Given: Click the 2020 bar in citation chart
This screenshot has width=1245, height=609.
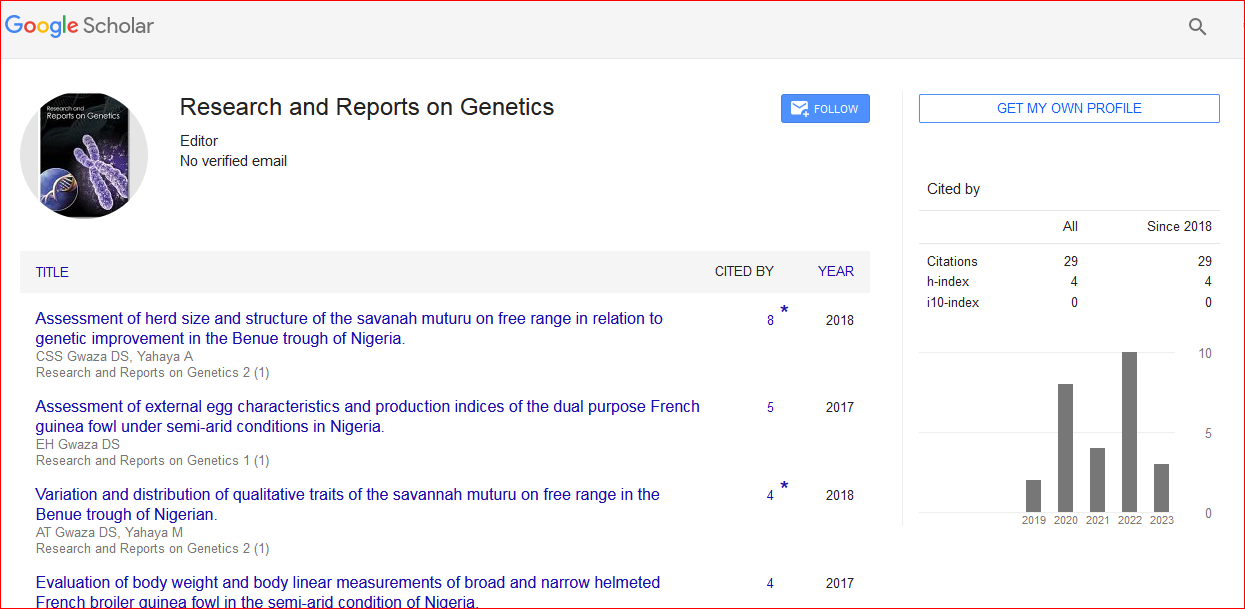Looking at the screenshot, I should click(x=1065, y=448).
